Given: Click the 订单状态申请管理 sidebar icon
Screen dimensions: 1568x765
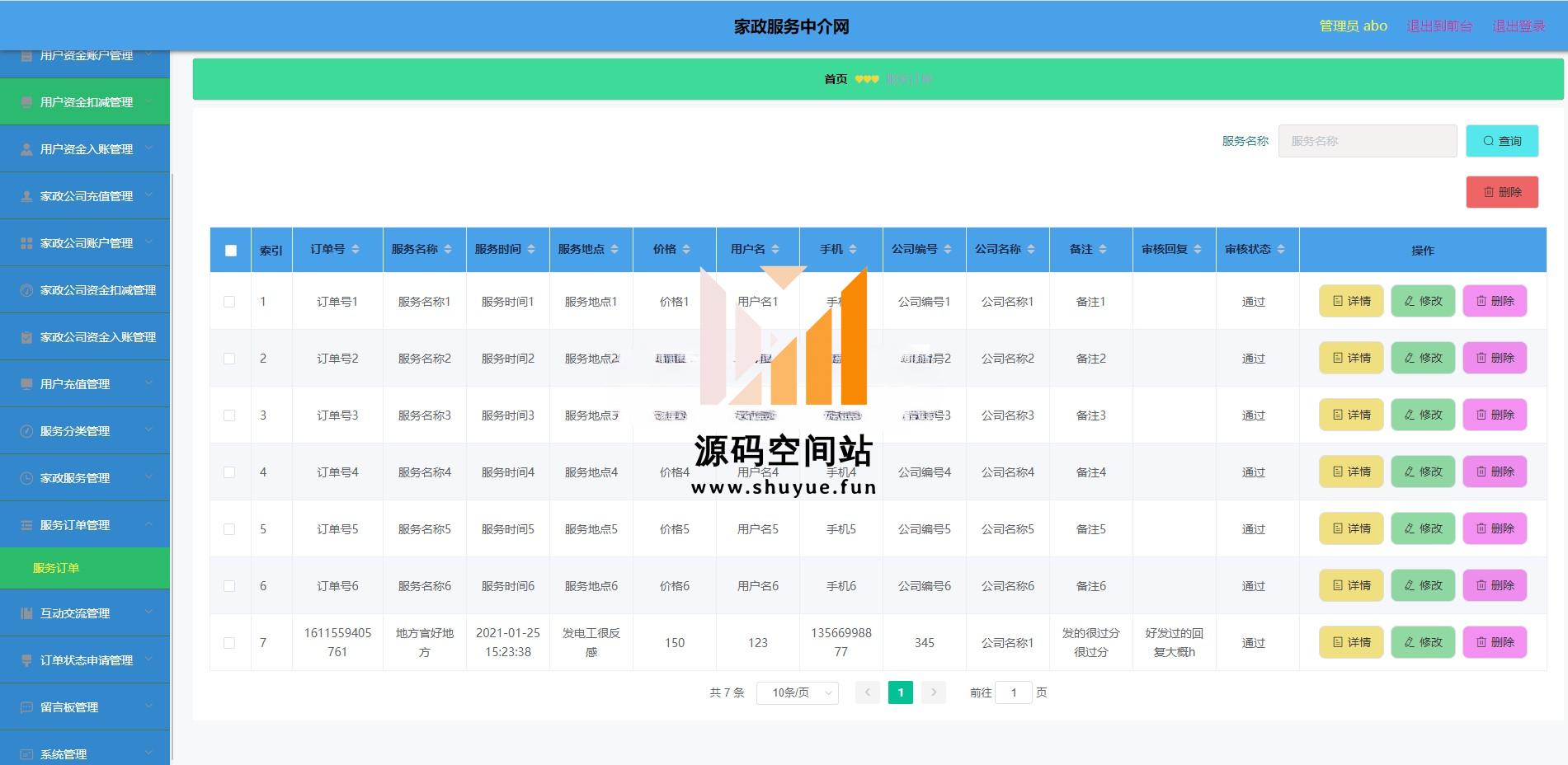Looking at the screenshot, I should click(x=26, y=660).
